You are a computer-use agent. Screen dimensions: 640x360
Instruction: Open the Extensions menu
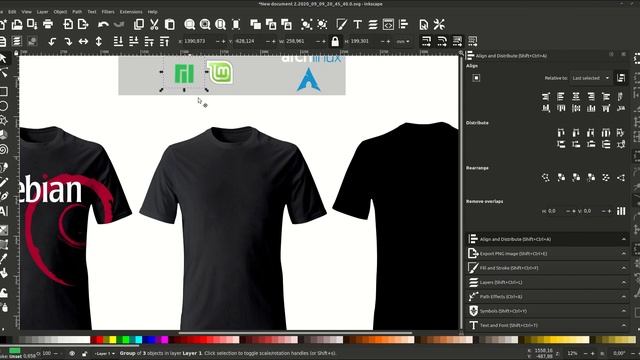click(131, 12)
